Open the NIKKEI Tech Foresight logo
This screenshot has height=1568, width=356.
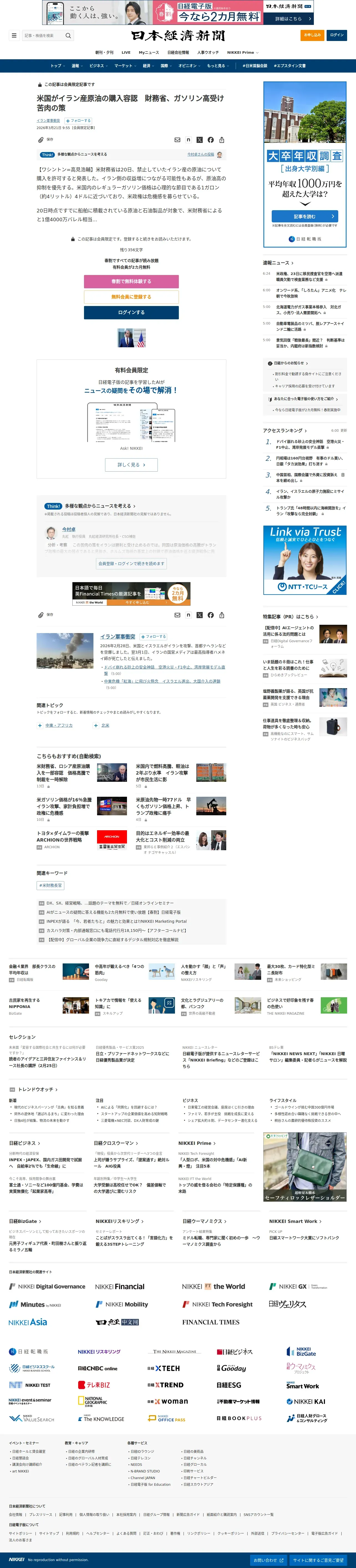tap(218, 1304)
